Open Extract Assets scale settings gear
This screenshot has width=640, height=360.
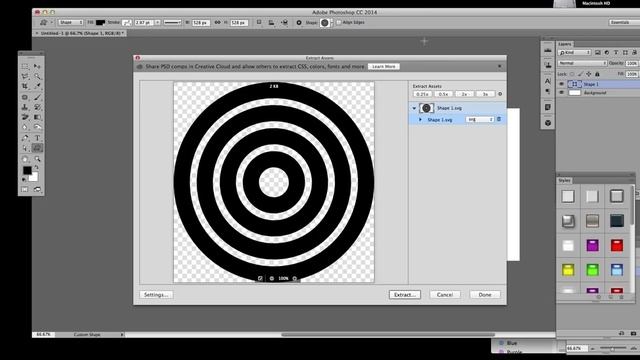pos(500,94)
